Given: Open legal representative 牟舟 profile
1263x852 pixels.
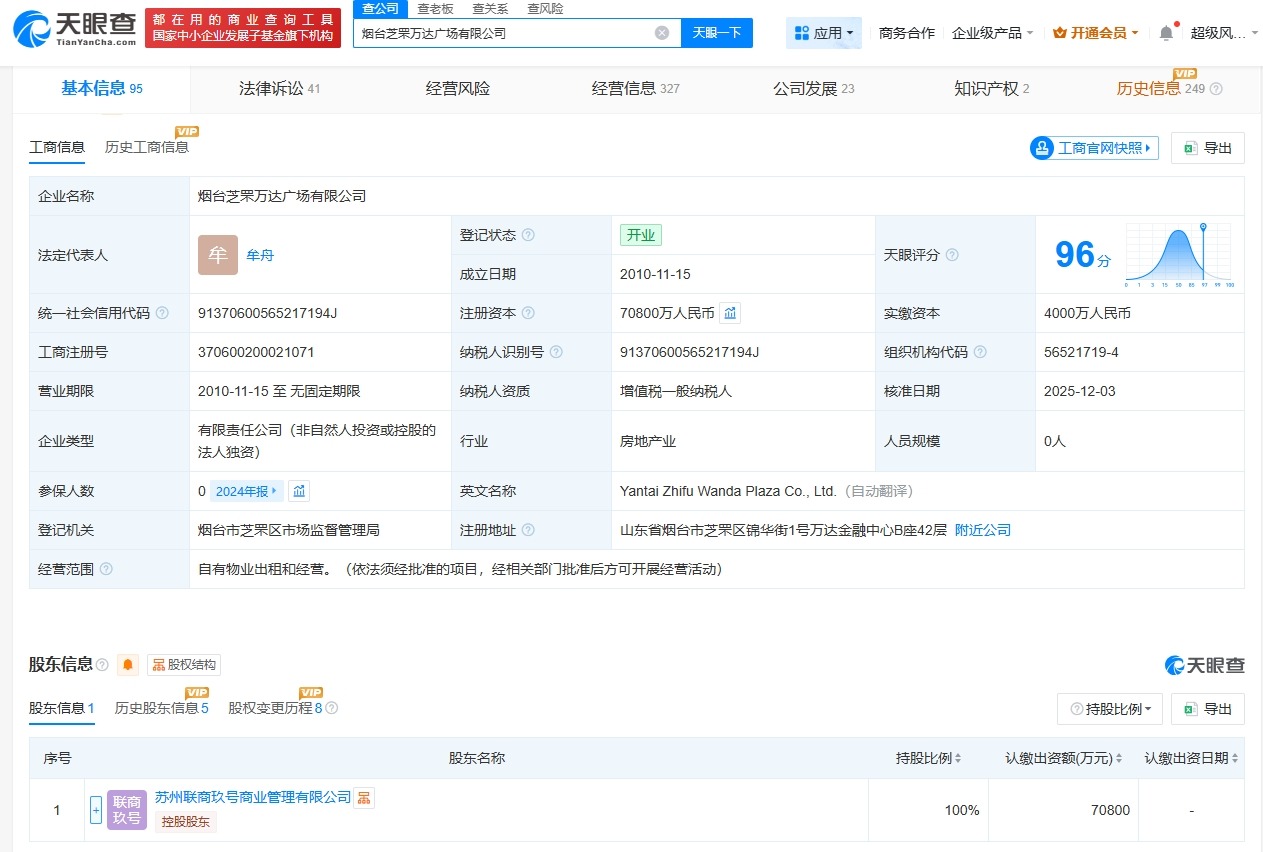Looking at the screenshot, I should point(260,255).
